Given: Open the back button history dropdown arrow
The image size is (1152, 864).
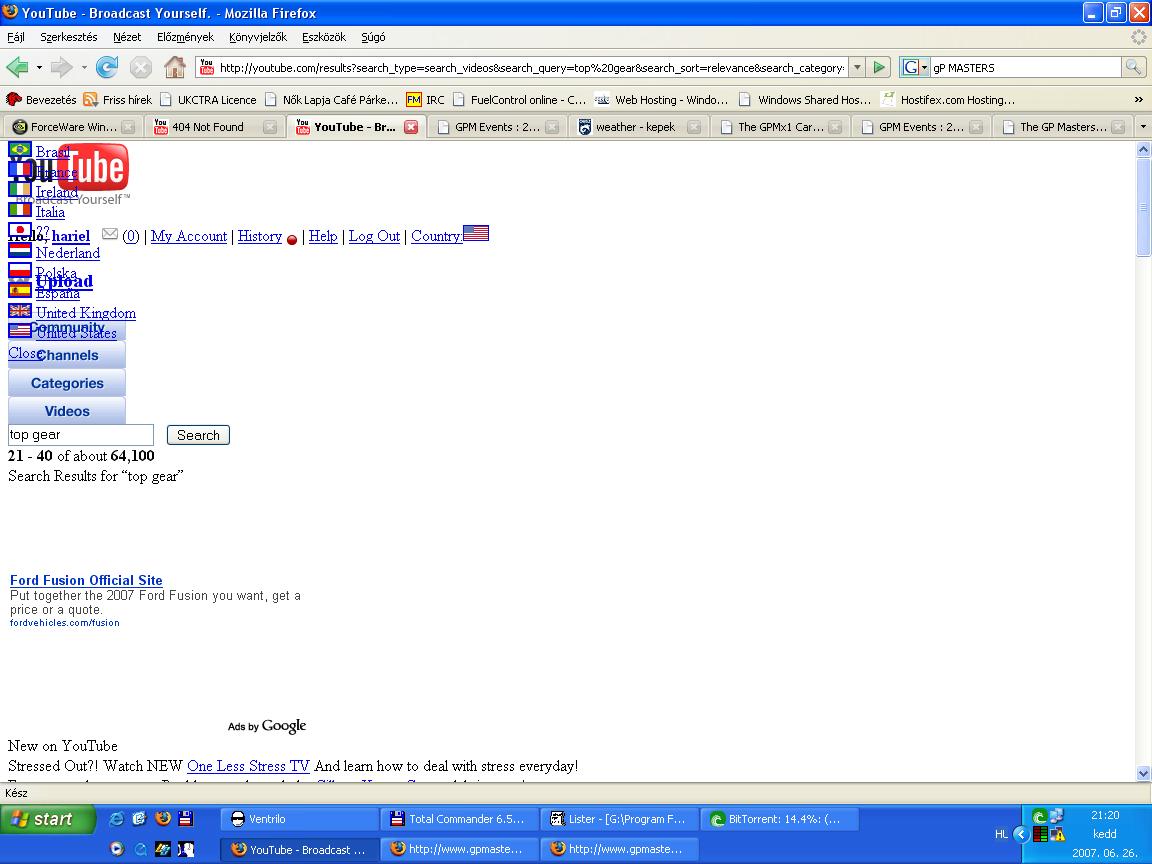Looking at the screenshot, I should pos(39,68).
